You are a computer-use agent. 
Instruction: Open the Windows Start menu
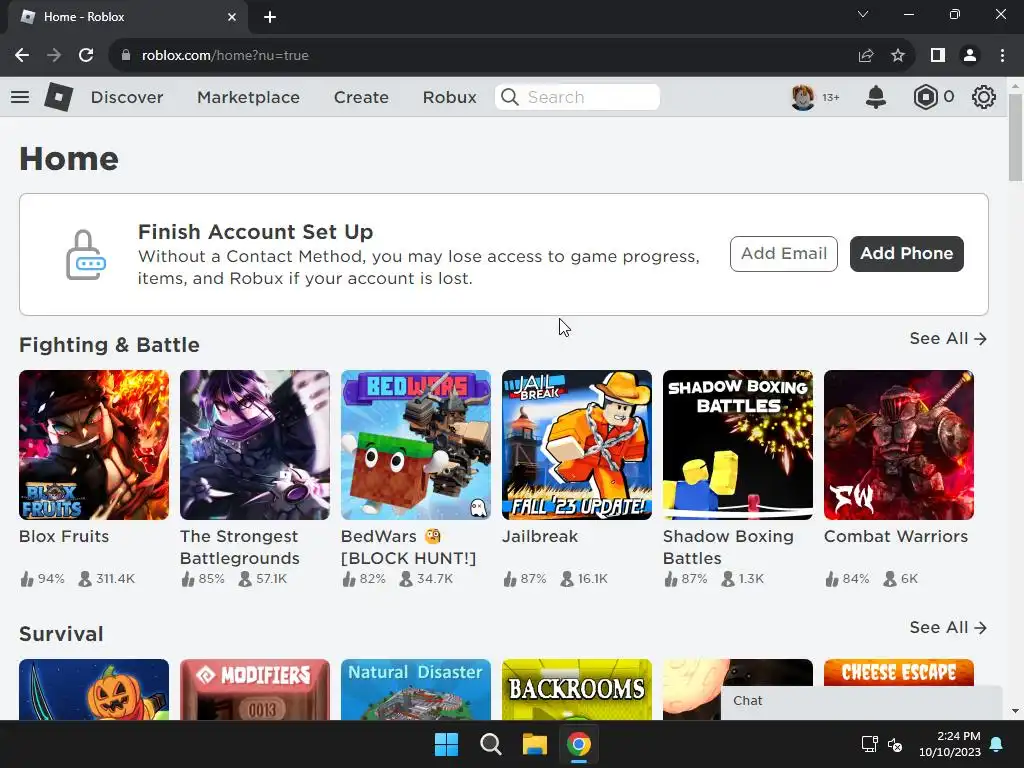click(x=447, y=744)
